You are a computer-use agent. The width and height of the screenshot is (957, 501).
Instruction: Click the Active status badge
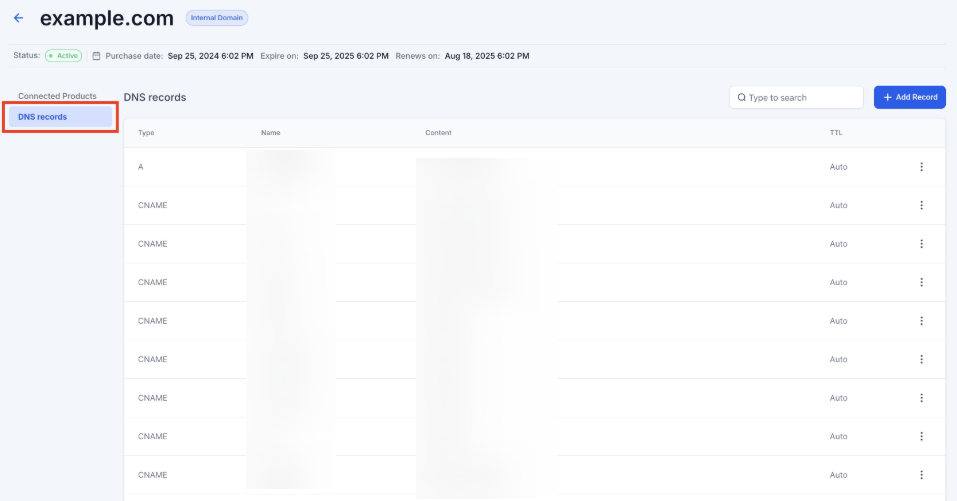pos(63,56)
